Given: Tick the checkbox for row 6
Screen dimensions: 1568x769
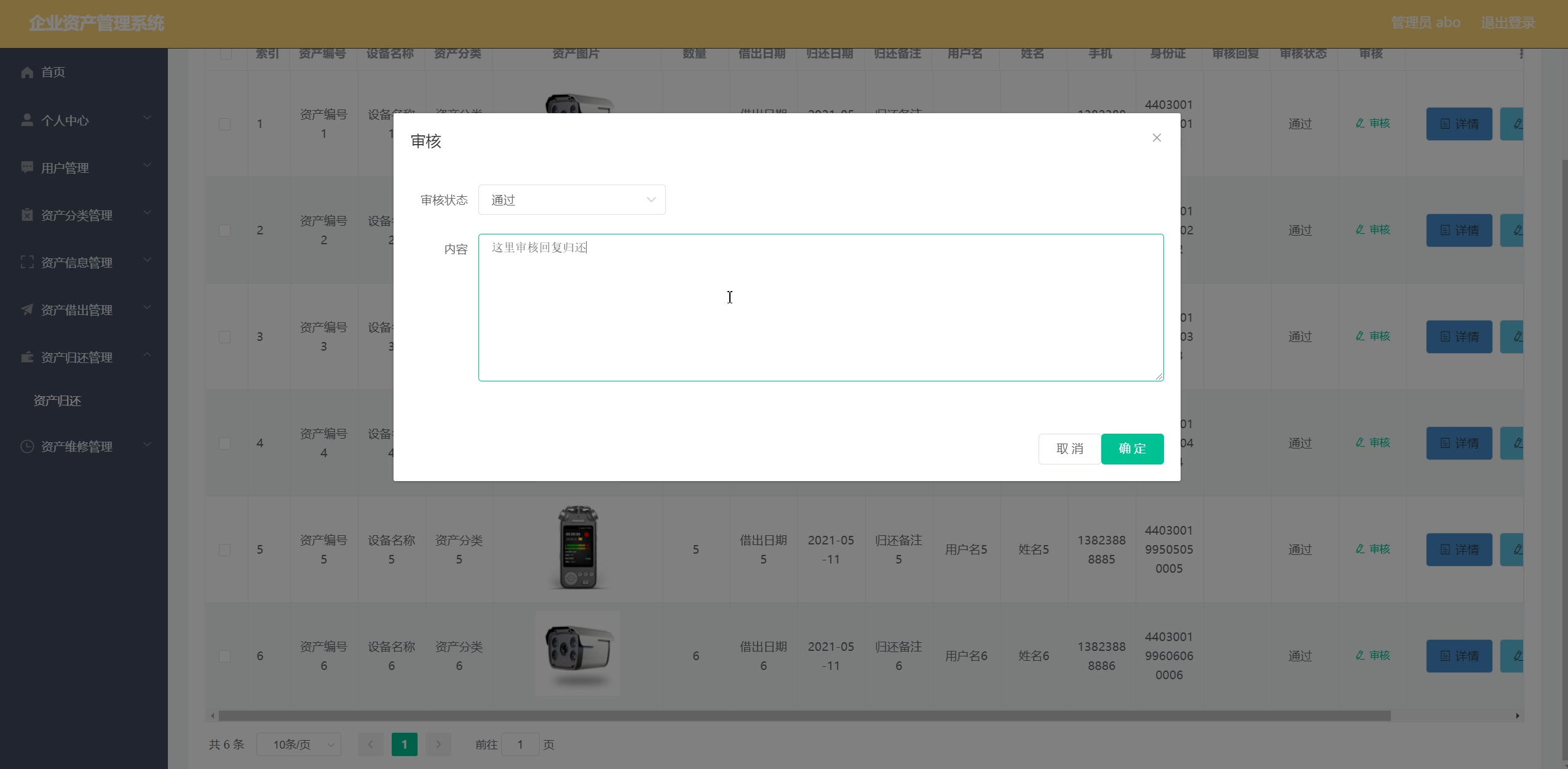Looking at the screenshot, I should (224, 656).
